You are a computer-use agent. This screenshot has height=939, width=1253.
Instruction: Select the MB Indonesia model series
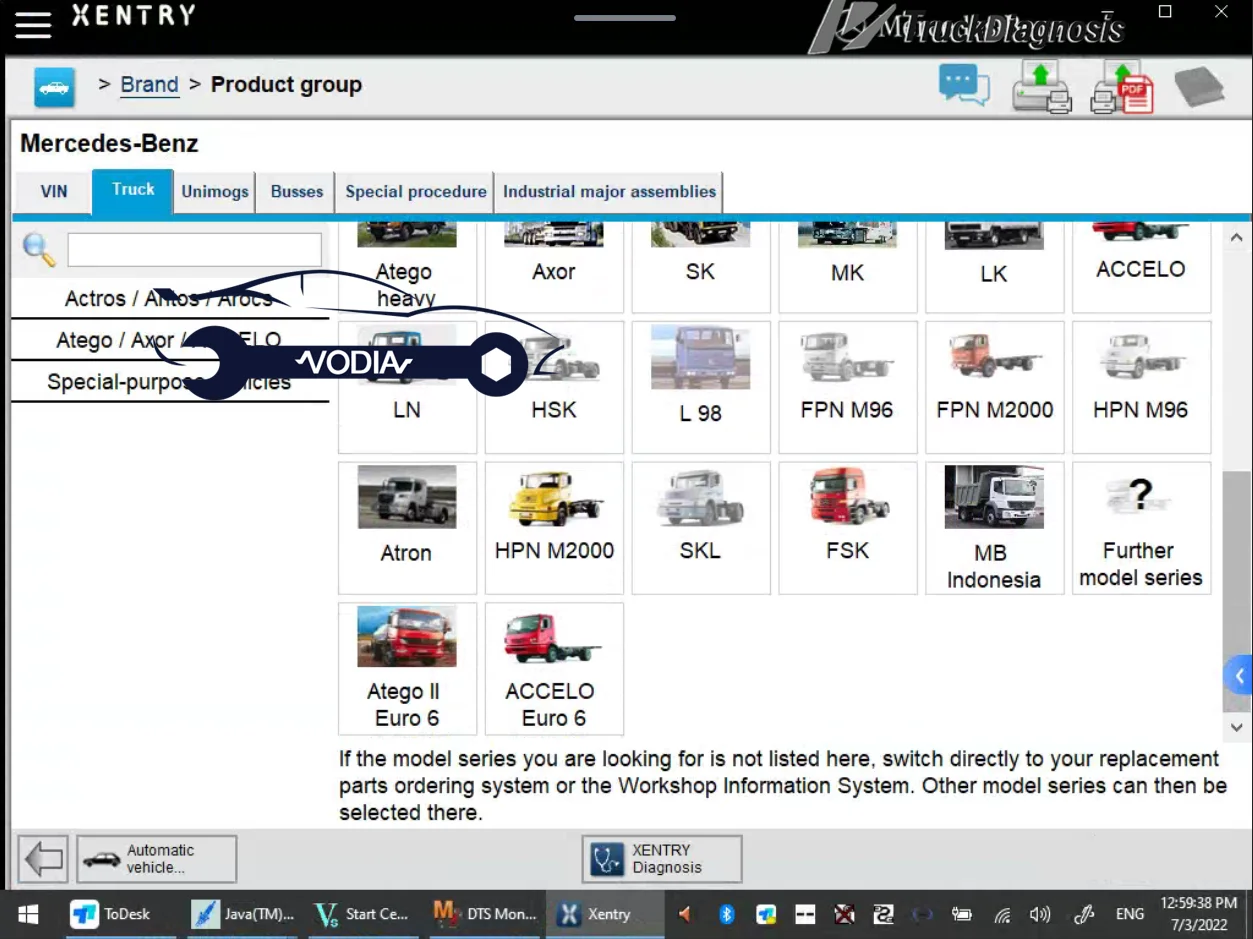pyautogui.click(x=994, y=528)
